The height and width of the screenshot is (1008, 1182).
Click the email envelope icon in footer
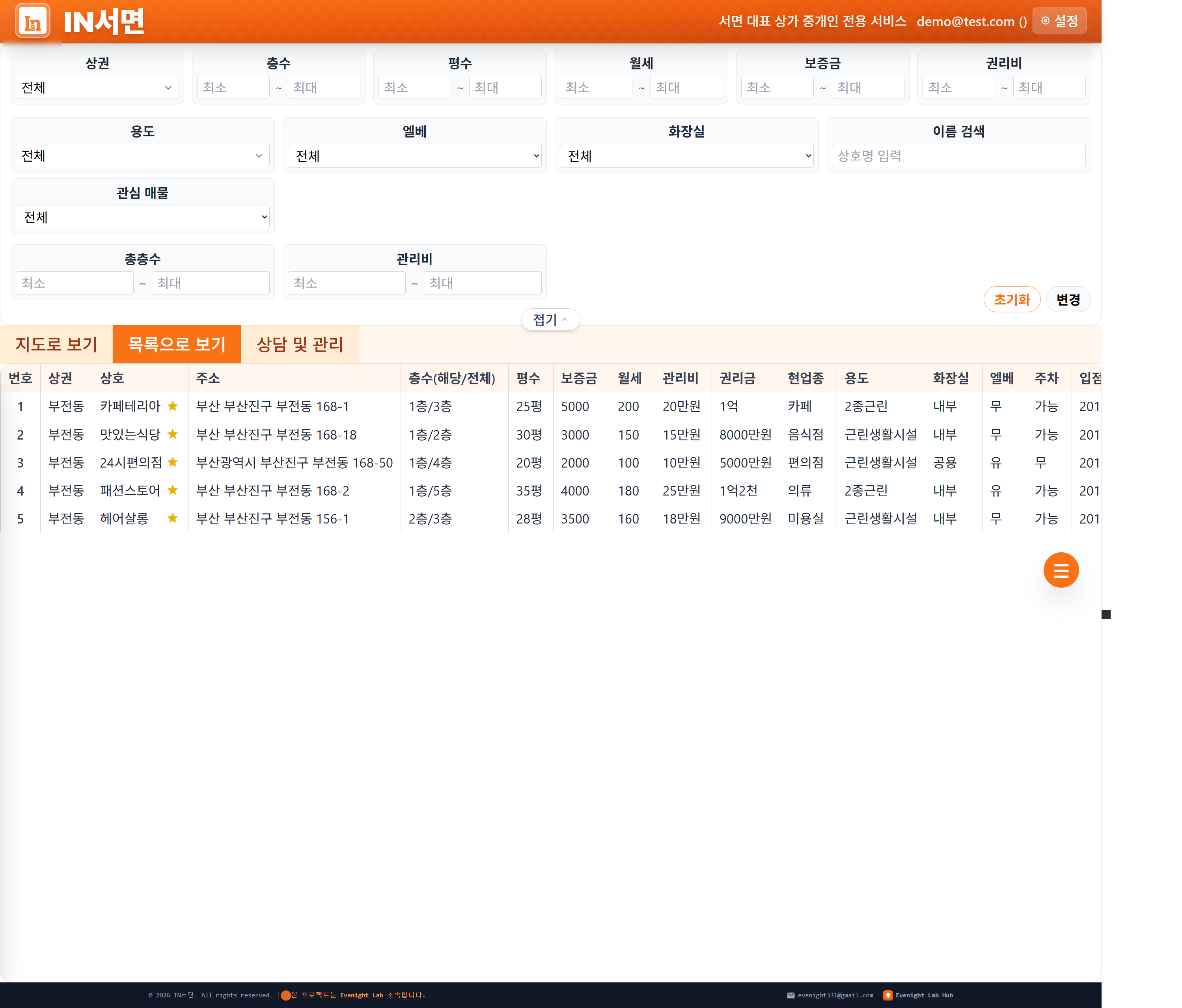pos(790,995)
